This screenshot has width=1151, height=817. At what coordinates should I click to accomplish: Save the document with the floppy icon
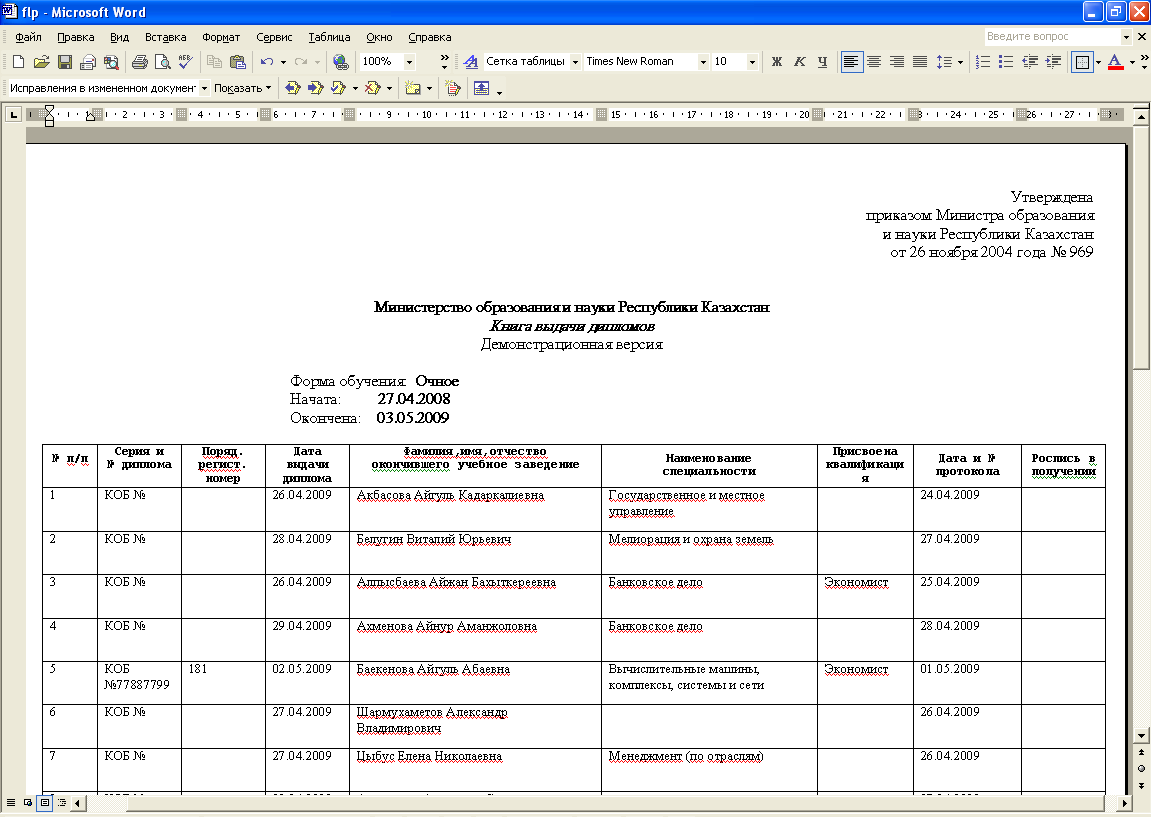[65, 62]
